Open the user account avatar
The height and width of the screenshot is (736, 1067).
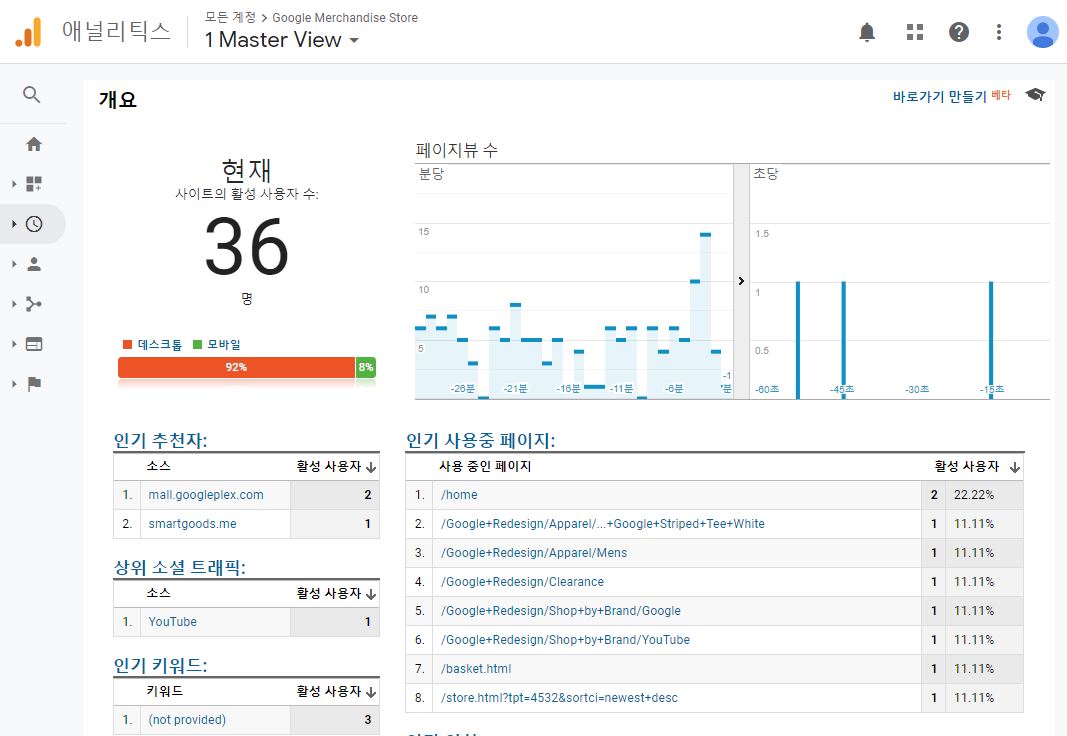point(1042,32)
